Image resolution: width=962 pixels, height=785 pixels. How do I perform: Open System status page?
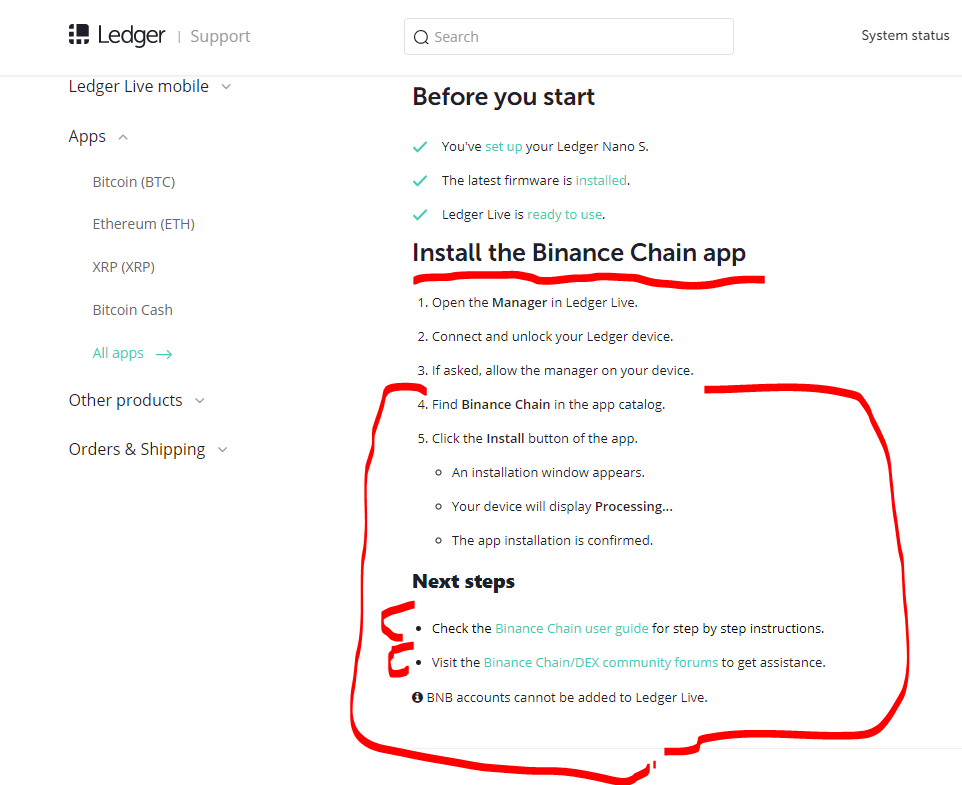pyautogui.click(x=905, y=36)
